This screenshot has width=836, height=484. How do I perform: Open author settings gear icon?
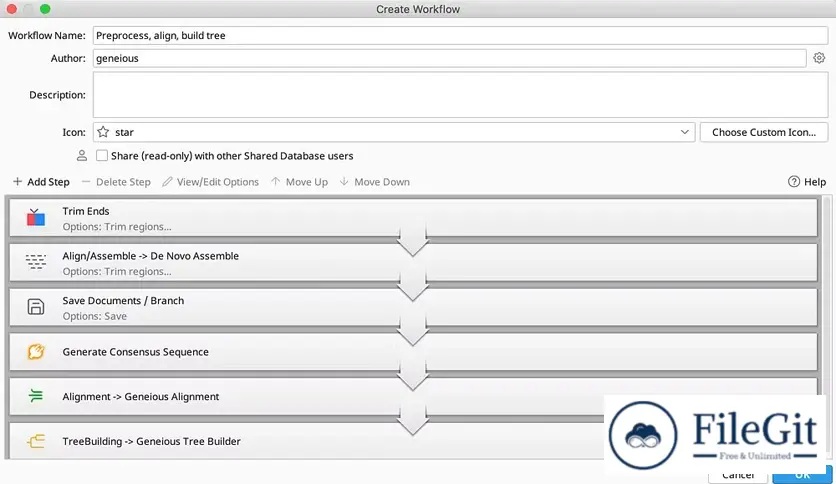coord(819,58)
